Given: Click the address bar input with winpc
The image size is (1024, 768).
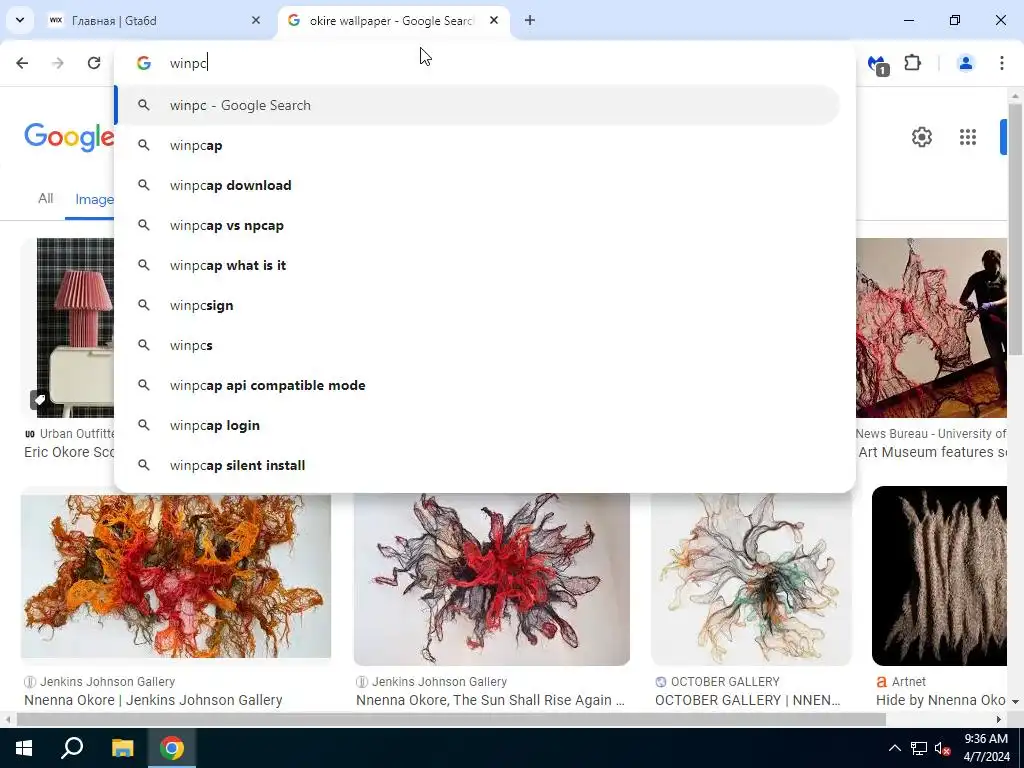Looking at the screenshot, I should click(483, 63).
